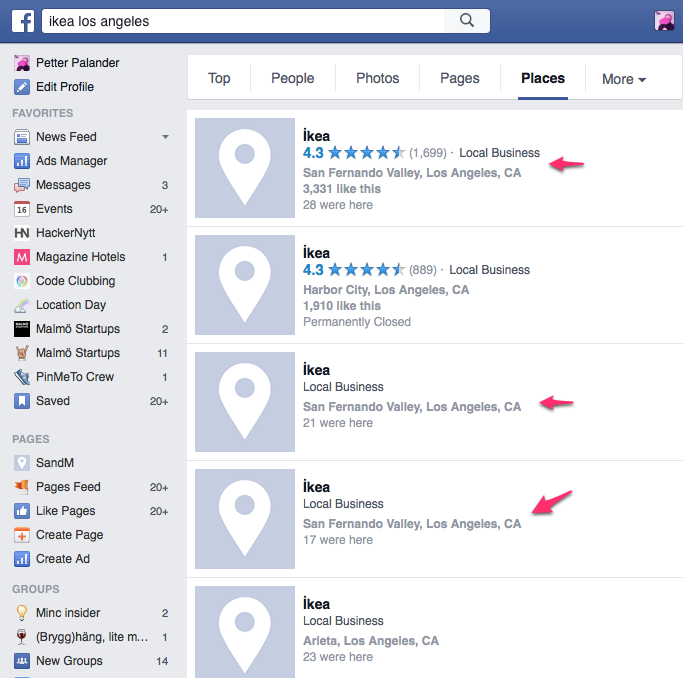This screenshot has height=678, width=683.
Task: Click the Like Pages thumbs-up icon
Action: pyautogui.click(x=22, y=511)
